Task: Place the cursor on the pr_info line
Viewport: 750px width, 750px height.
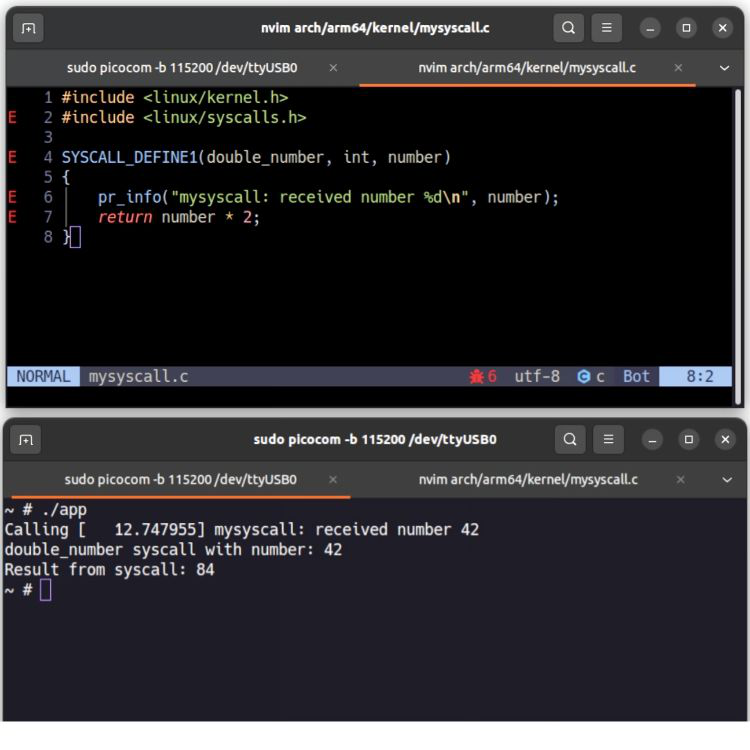Action: tap(300, 197)
